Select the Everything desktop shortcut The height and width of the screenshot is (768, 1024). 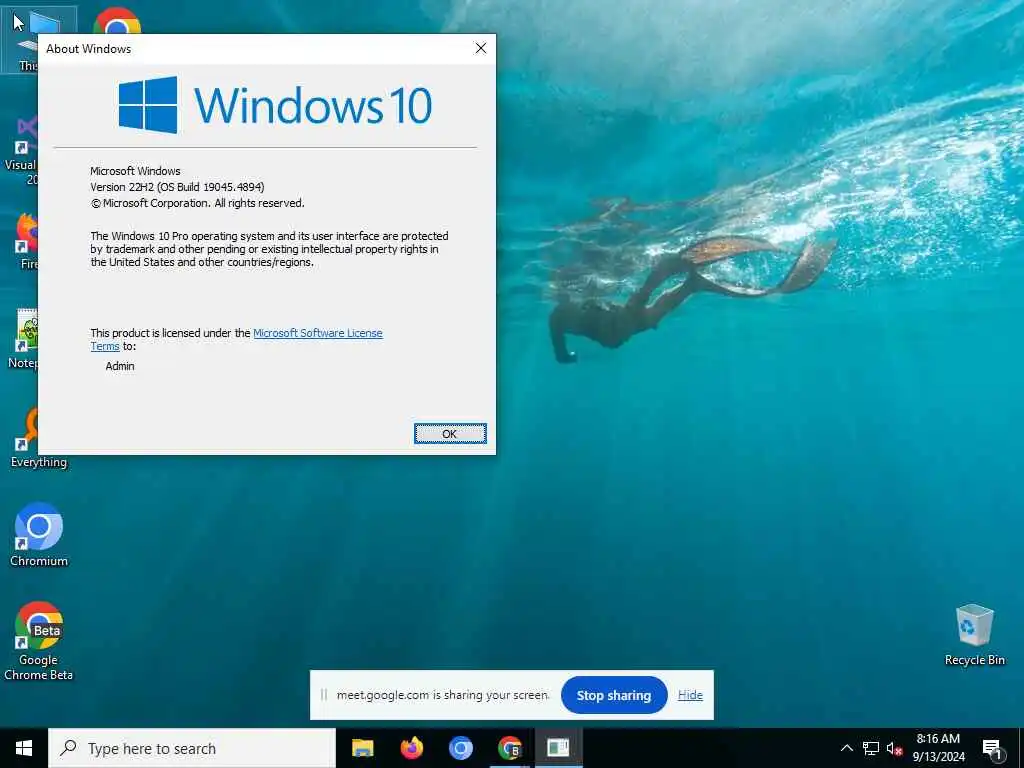[x=26, y=438]
